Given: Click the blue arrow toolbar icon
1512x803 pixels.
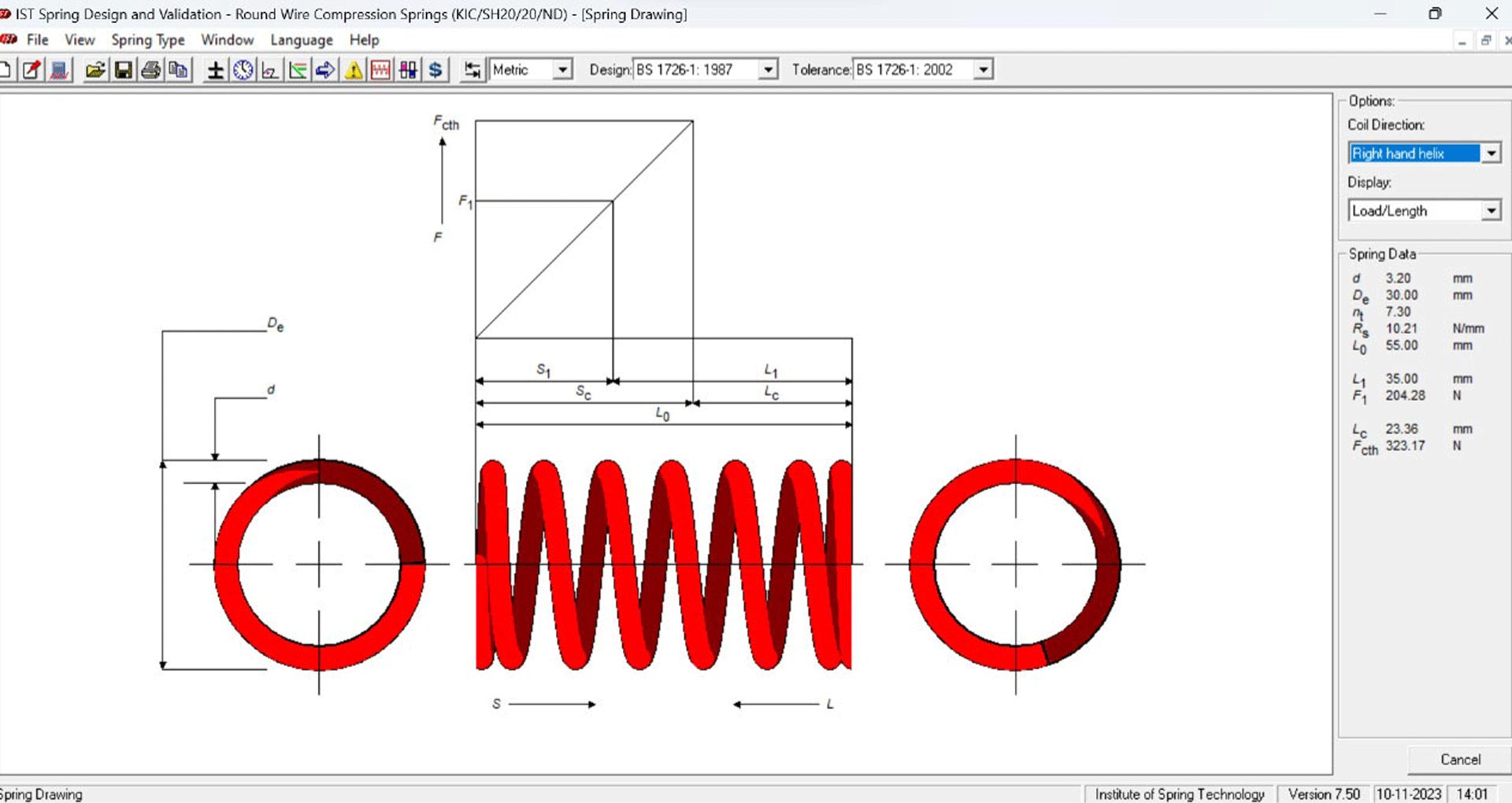Looking at the screenshot, I should tap(325, 70).
